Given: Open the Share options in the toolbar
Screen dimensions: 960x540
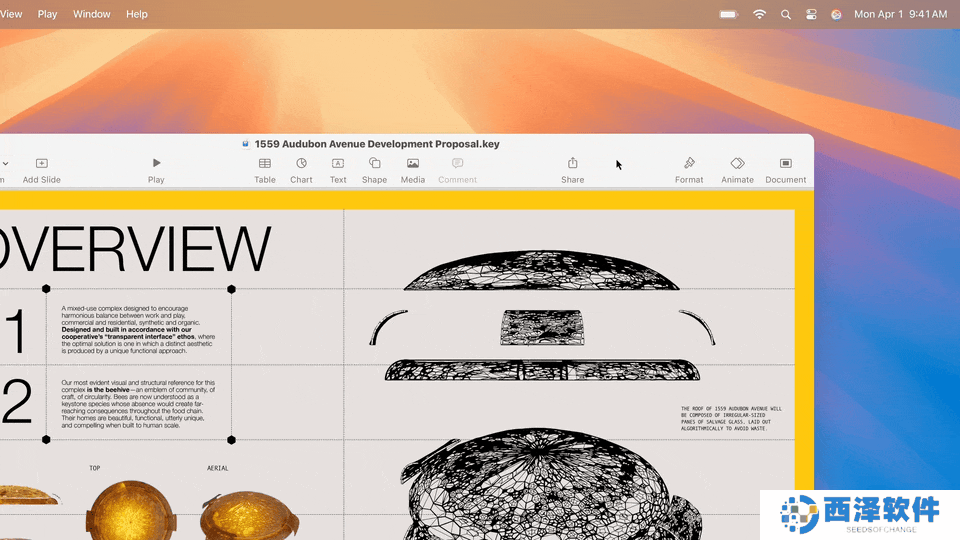Looking at the screenshot, I should tap(573, 169).
